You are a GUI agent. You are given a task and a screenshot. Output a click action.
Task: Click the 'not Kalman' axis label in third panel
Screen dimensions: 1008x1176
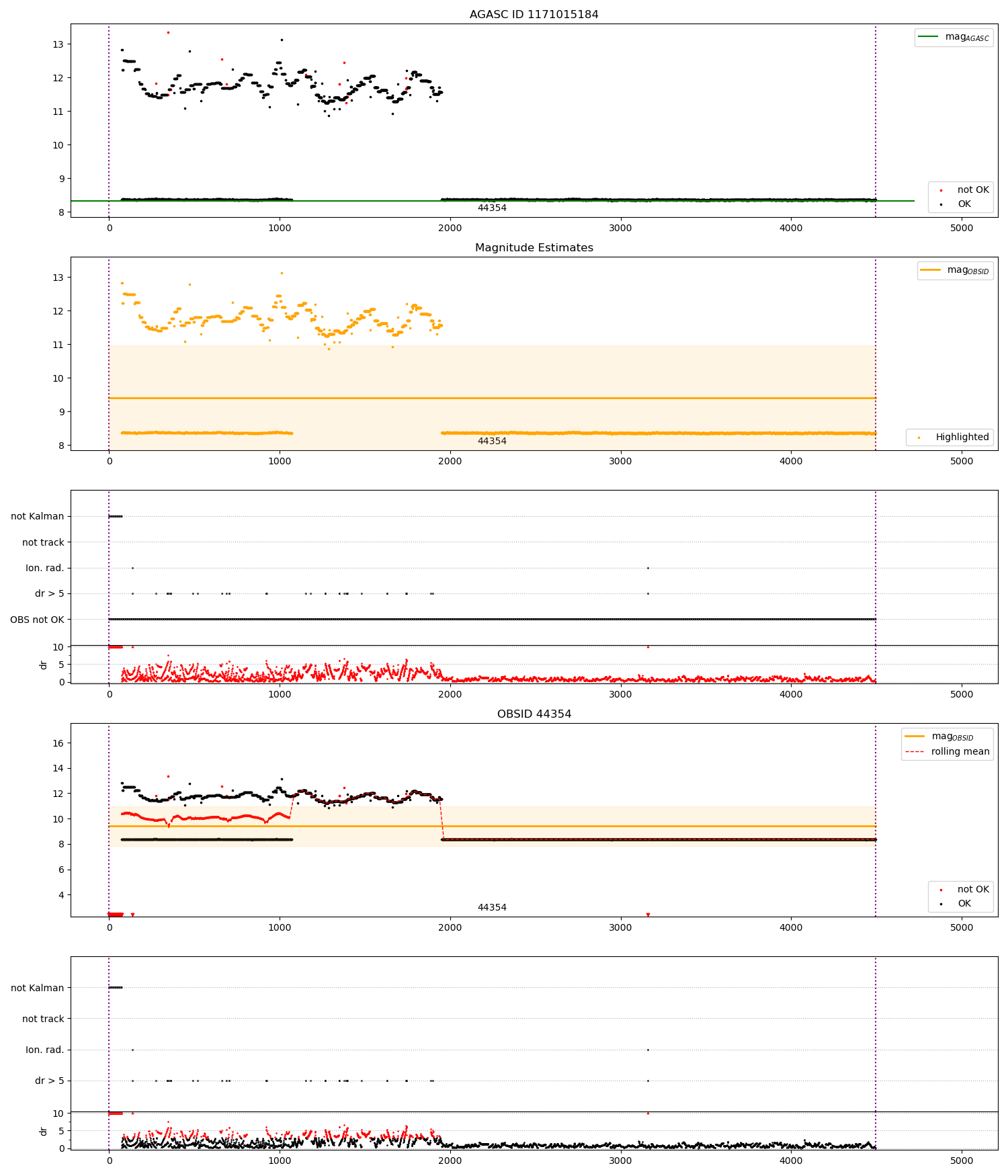point(37,516)
